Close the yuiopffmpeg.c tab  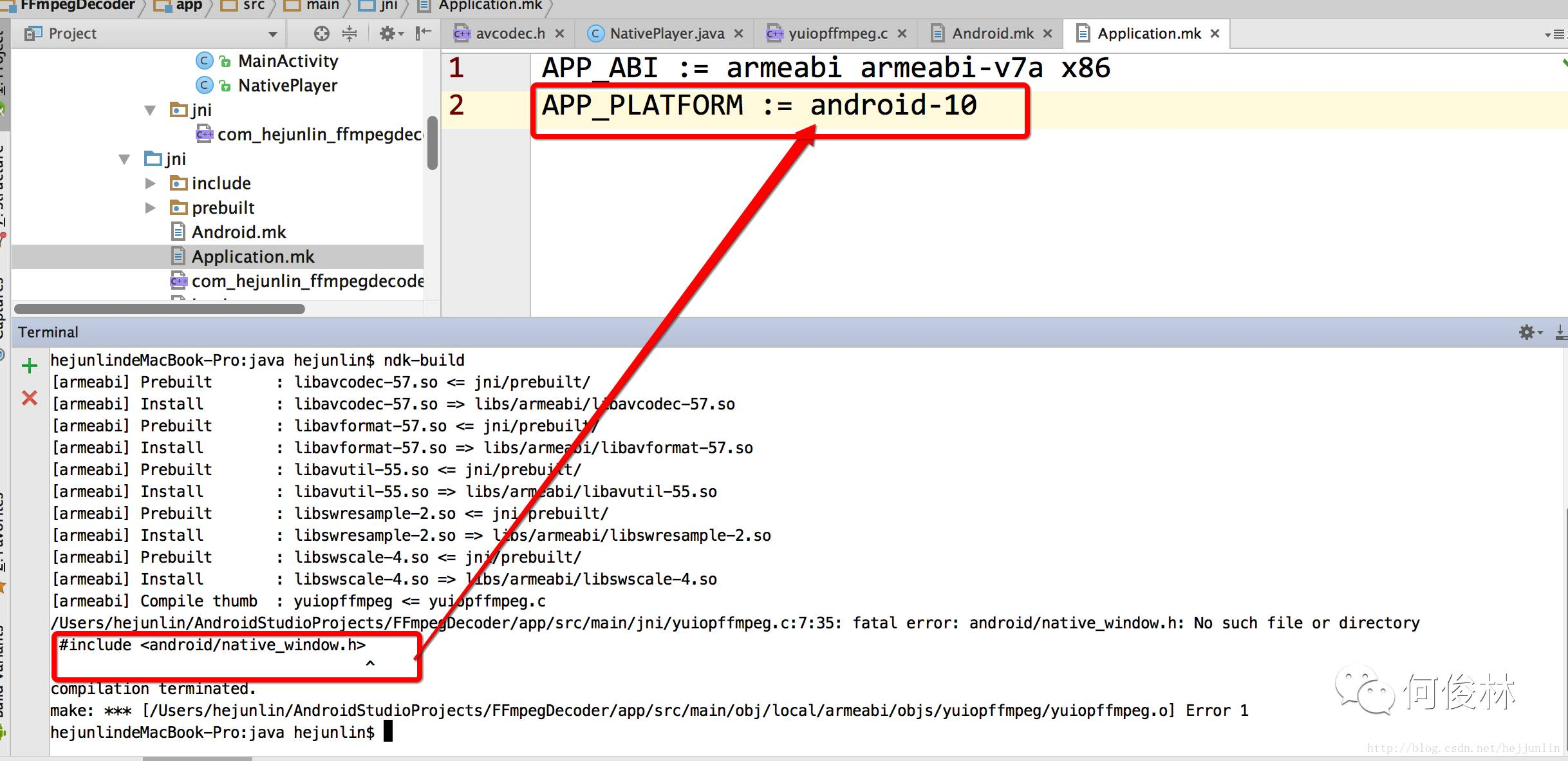tap(902, 33)
